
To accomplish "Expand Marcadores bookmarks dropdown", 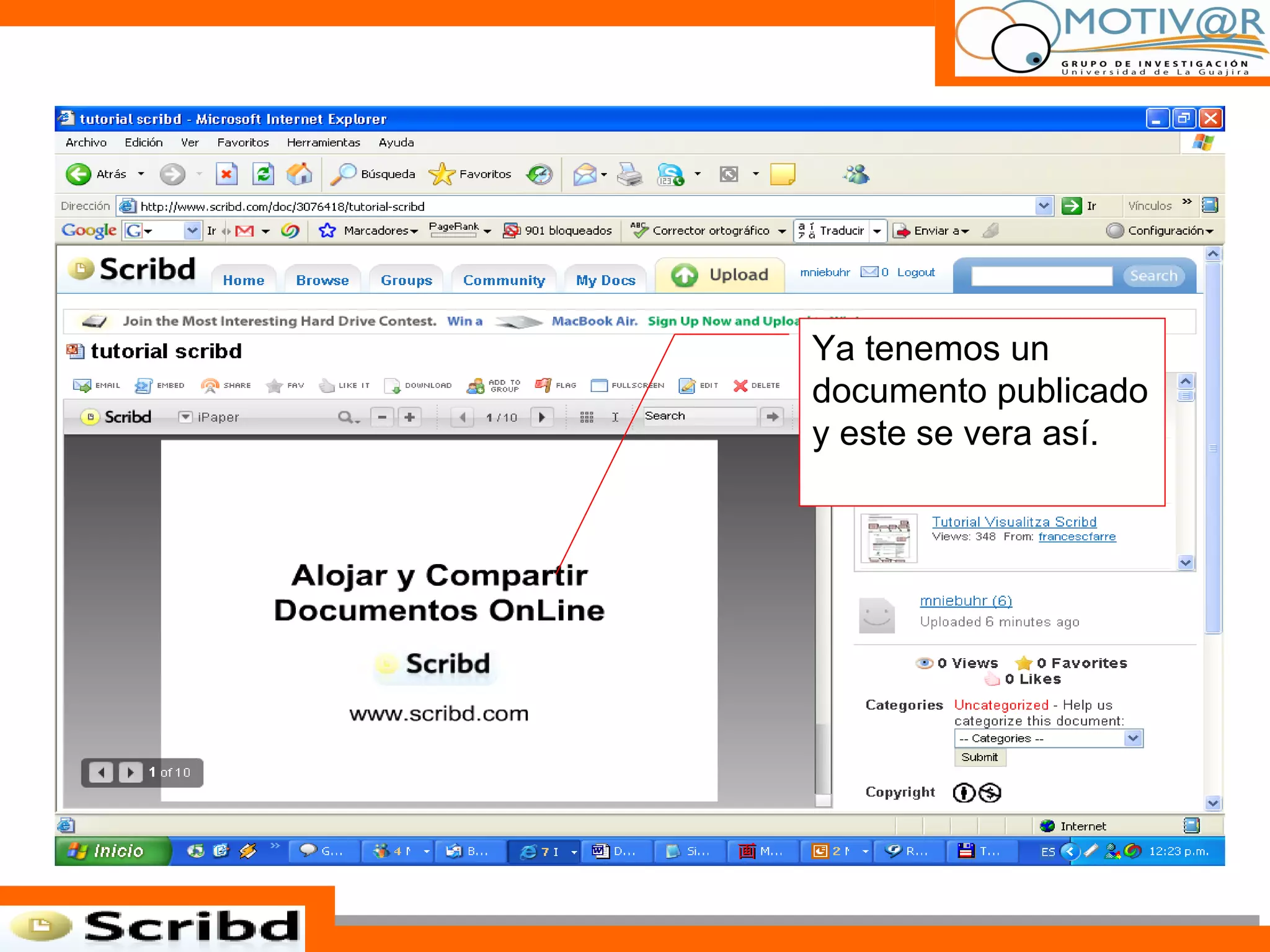I will pos(414,231).
